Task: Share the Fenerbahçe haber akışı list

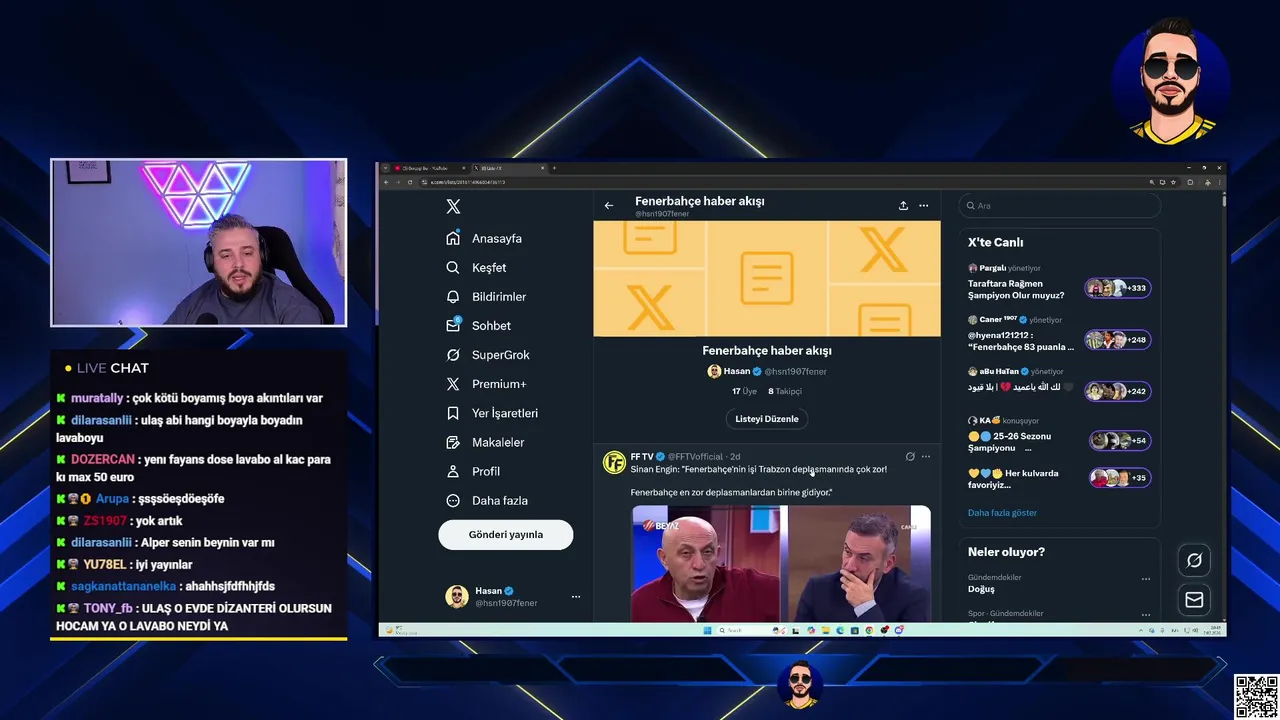Action: pos(903,205)
